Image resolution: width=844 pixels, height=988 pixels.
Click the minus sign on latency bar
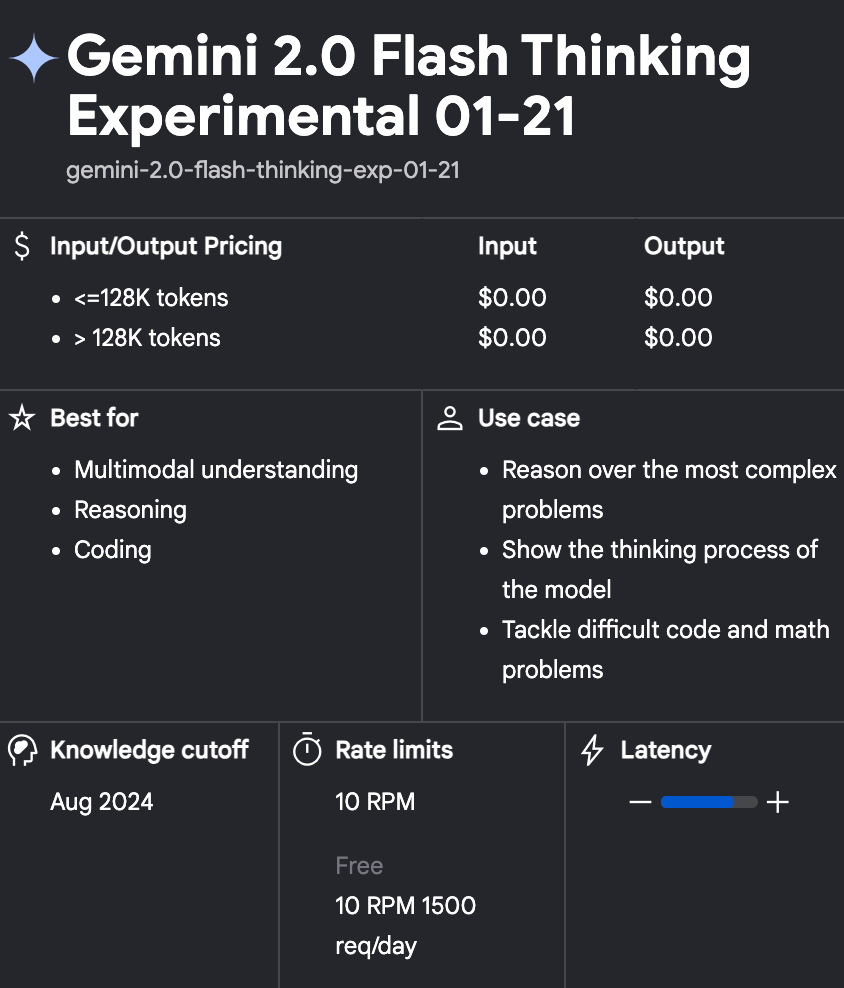(640, 802)
